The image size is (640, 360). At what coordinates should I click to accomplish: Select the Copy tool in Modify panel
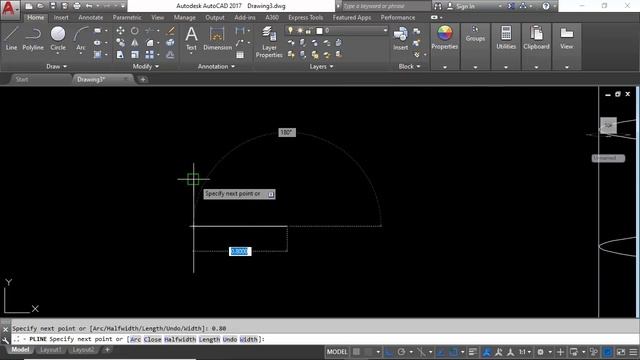tap(120, 42)
